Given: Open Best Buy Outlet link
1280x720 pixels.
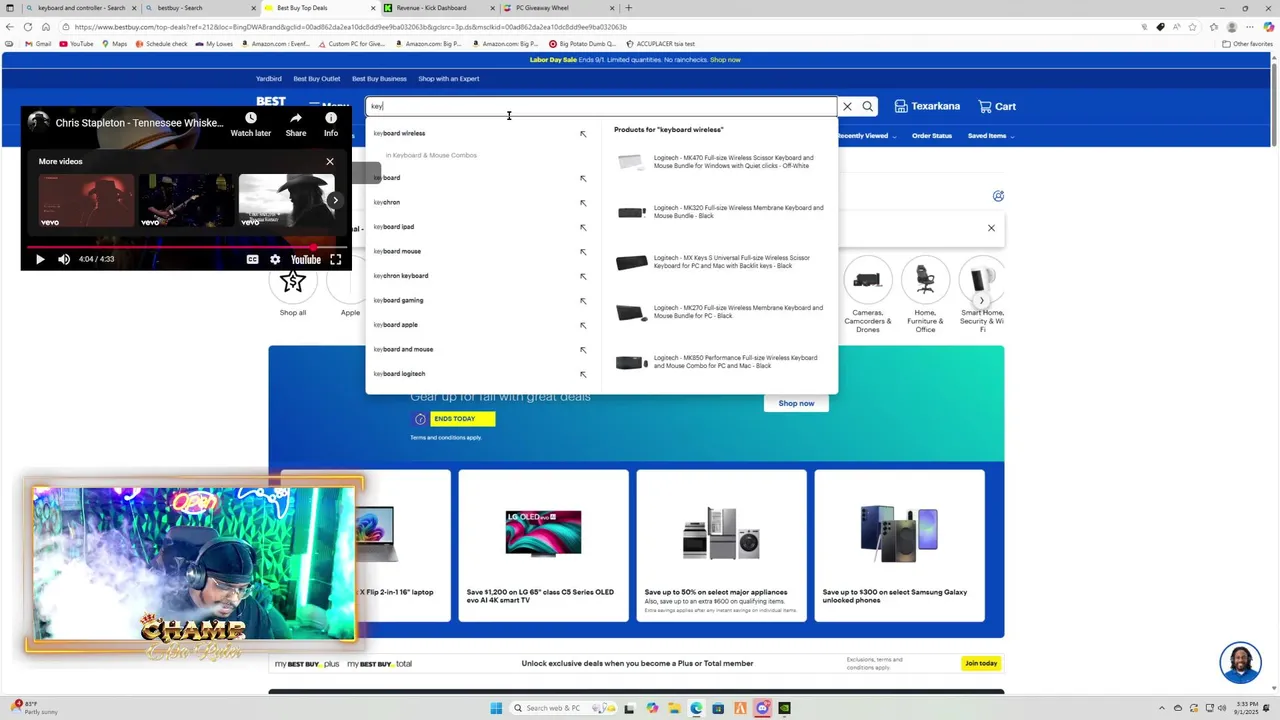Looking at the screenshot, I should pyautogui.click(x=316, y=79).
